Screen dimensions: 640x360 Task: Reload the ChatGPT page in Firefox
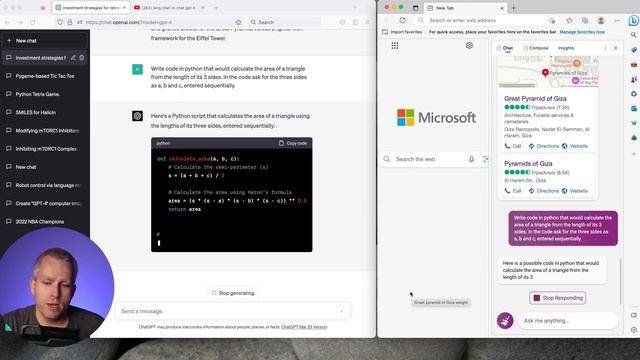pyautogui.click(x=33, y=22)
